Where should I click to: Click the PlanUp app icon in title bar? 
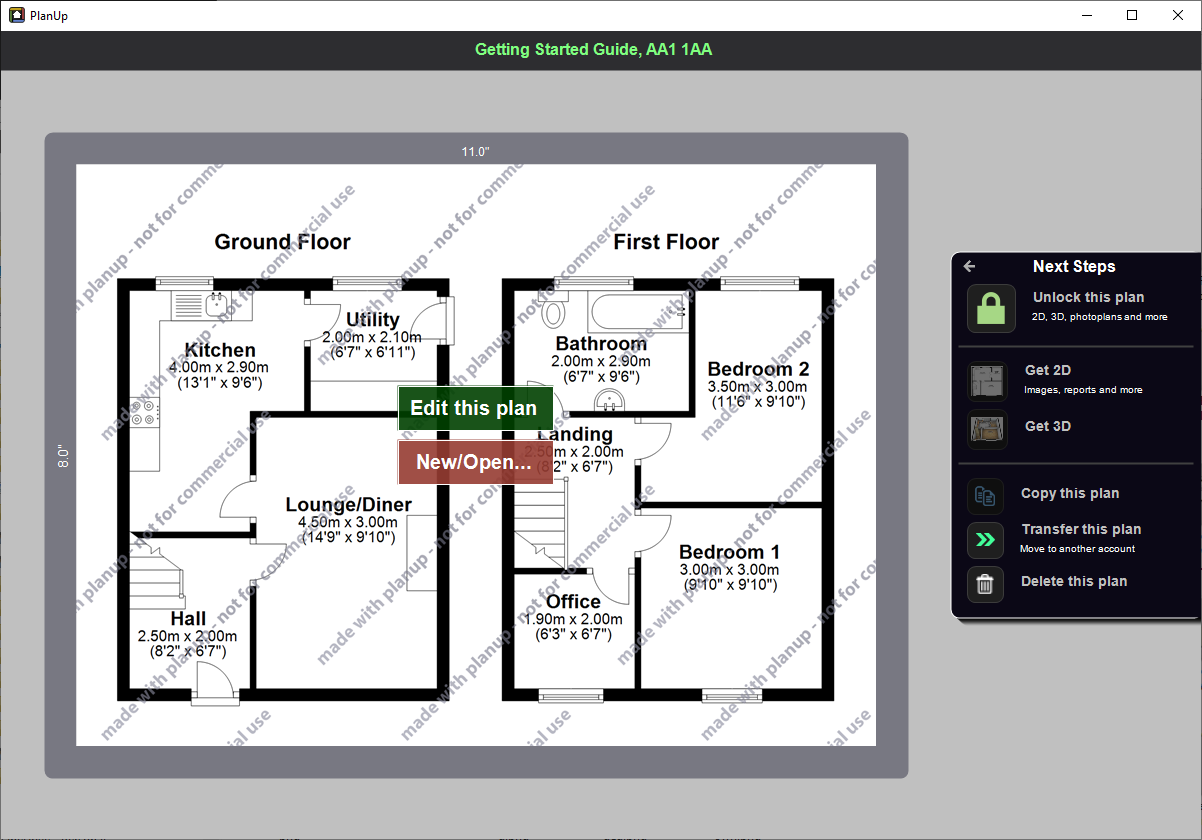(16, 15)
